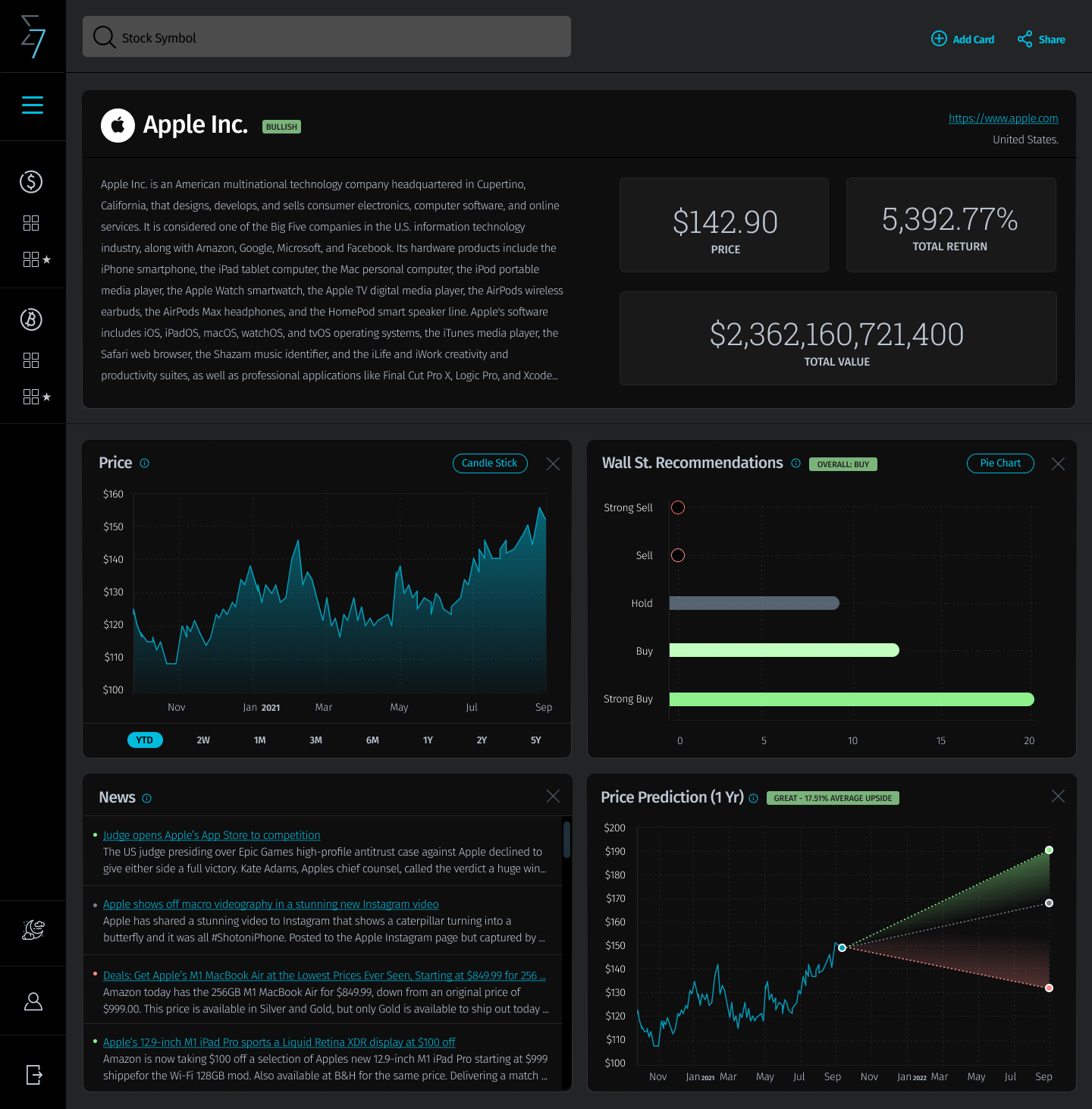Open the Bitcoin crypto section icon
Viewport: 1092px width, 1109px height.
tap(31, 319)
